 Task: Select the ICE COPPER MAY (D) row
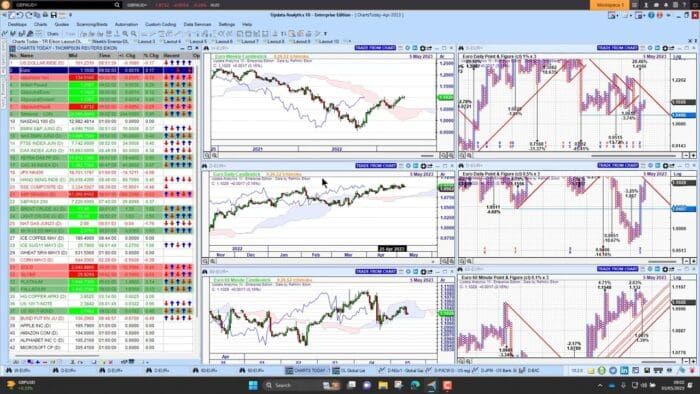click(x=102, y=238)
